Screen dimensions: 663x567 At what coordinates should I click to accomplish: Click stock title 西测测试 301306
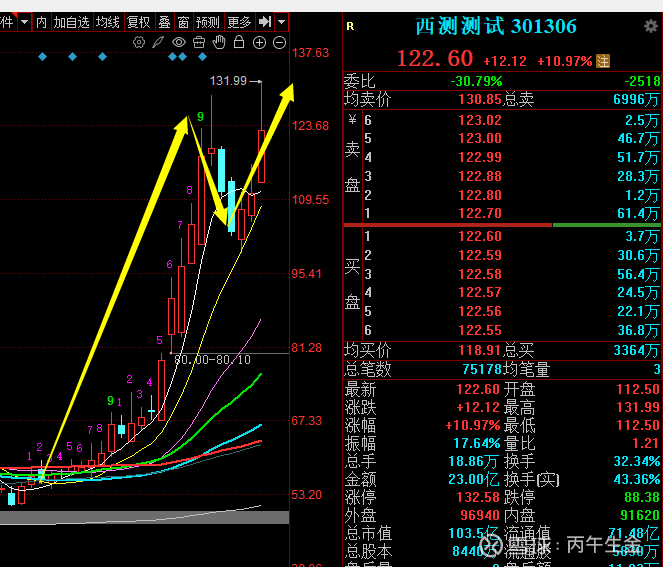(x=496, y=26)
